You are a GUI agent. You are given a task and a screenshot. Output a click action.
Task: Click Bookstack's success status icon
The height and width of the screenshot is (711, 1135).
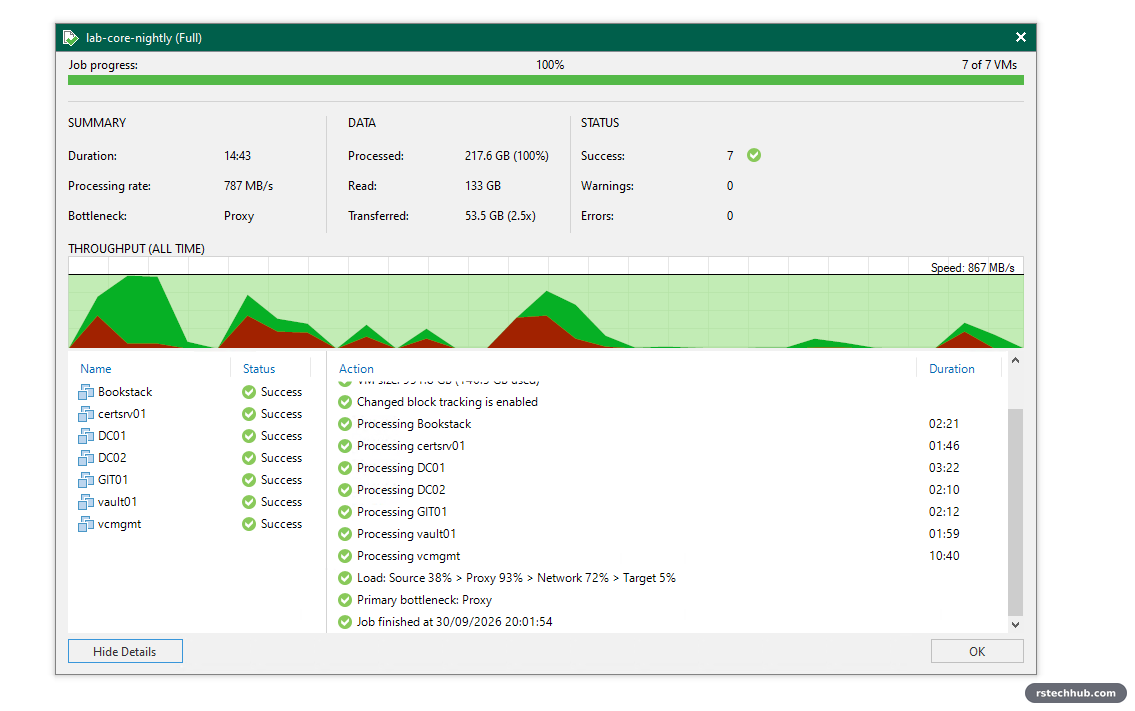249,392
